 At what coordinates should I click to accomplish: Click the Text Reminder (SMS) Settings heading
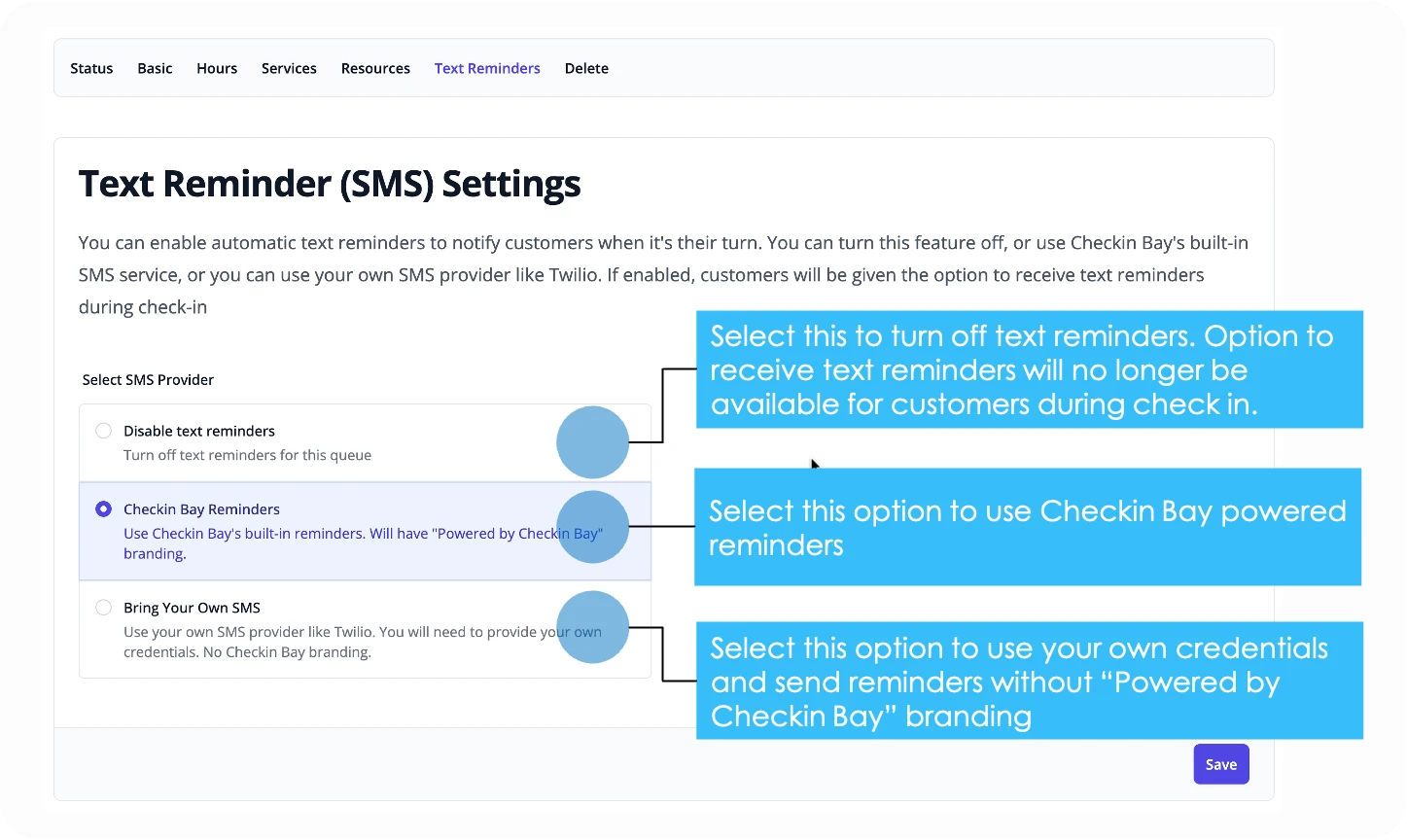(x=330, y=184)
